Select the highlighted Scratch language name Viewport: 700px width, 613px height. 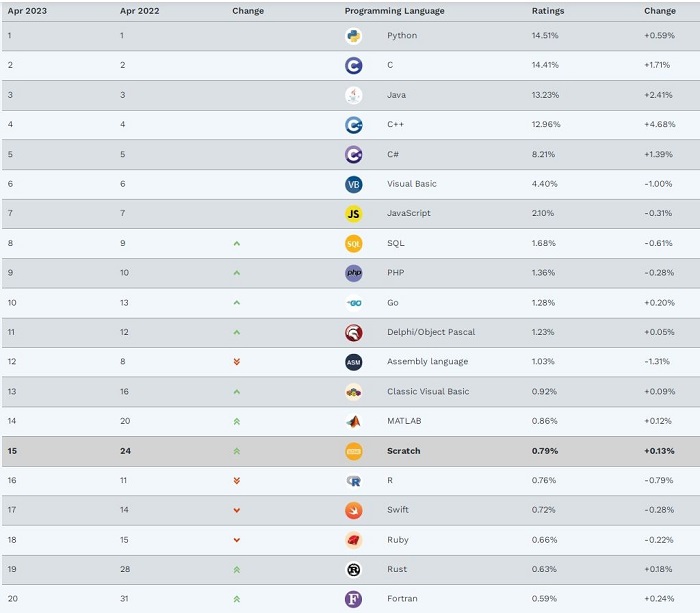pyautogui.click(x=404, y=451)
